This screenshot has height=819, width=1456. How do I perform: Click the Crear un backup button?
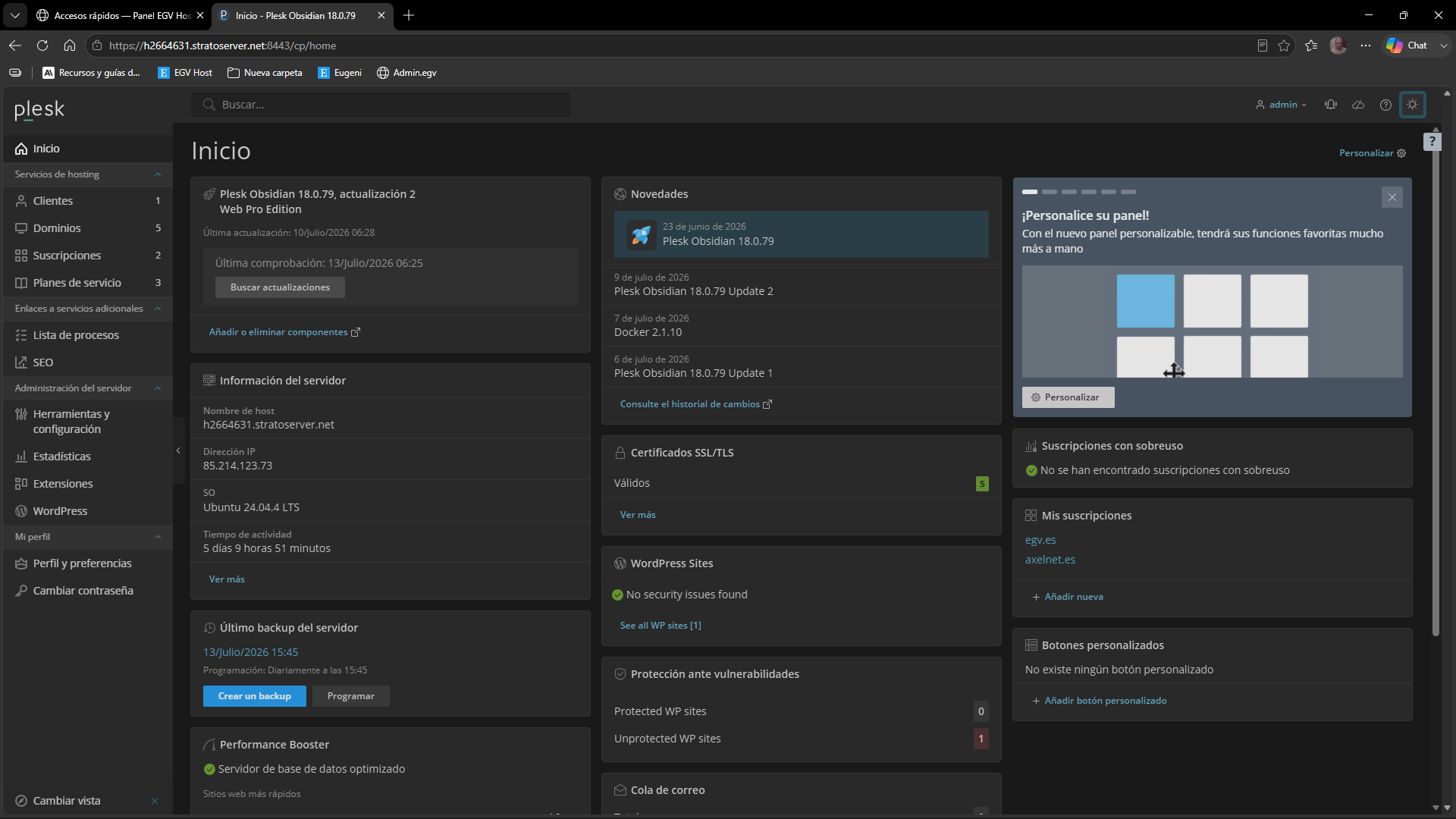tap(255, 696)
